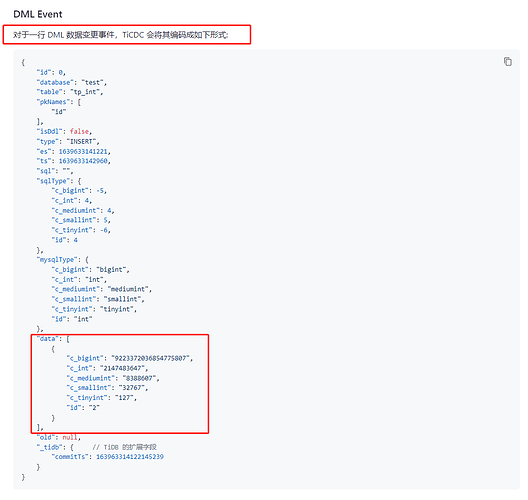Click the "data" array opening line
The image size is (528, 500).
(x=53, y=339)
